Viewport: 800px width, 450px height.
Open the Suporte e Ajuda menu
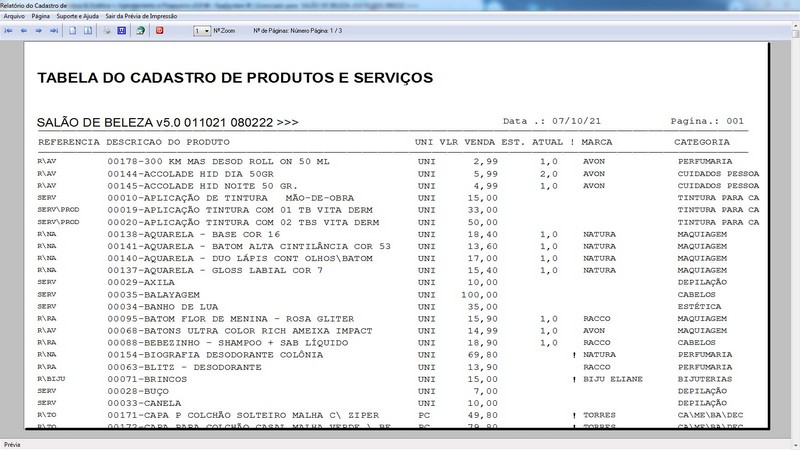pos(78,16)
